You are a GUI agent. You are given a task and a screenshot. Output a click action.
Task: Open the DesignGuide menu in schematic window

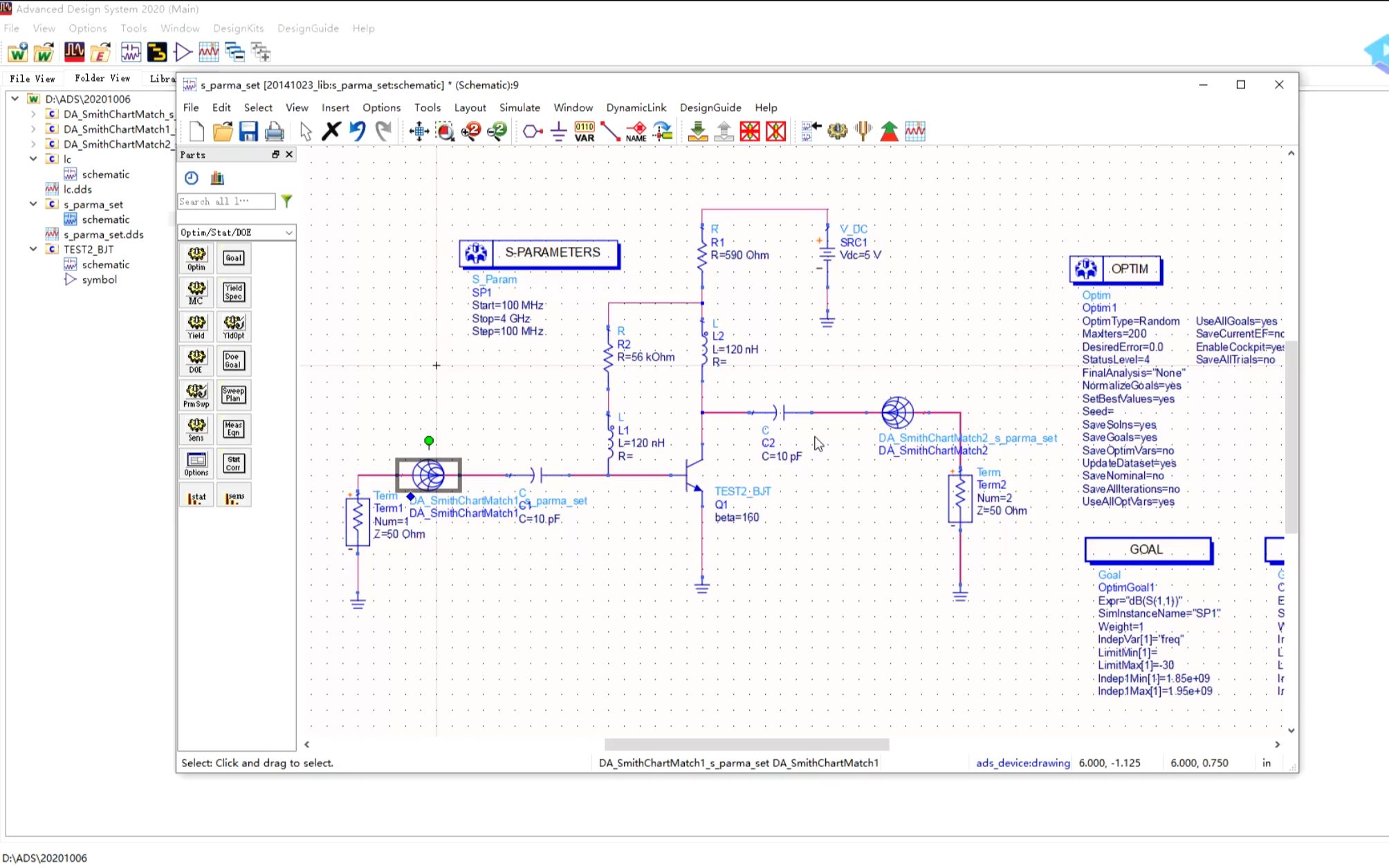tap(710, 108)
